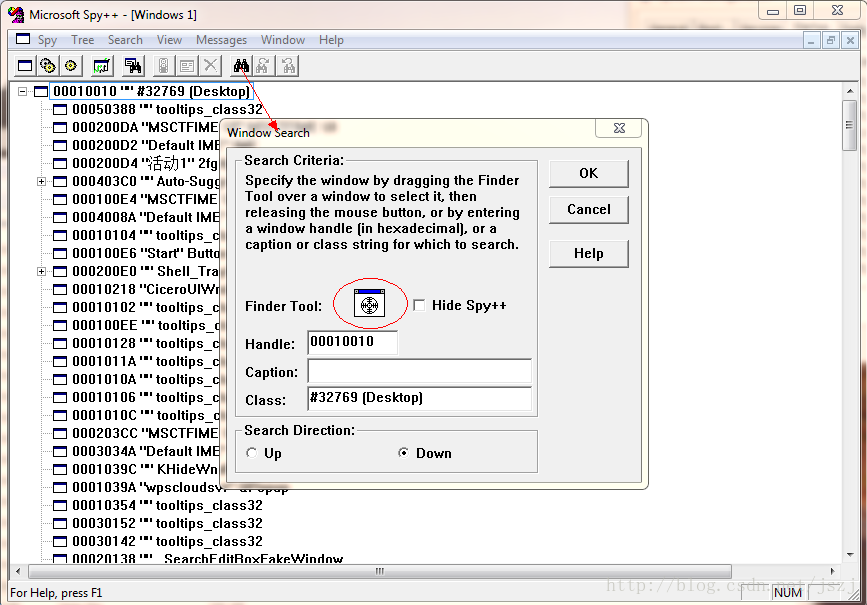The height and width of the screenshot is (605, 867).
Task: Select the 000200D4 "活动1" tree row
Action: point(145,164)
